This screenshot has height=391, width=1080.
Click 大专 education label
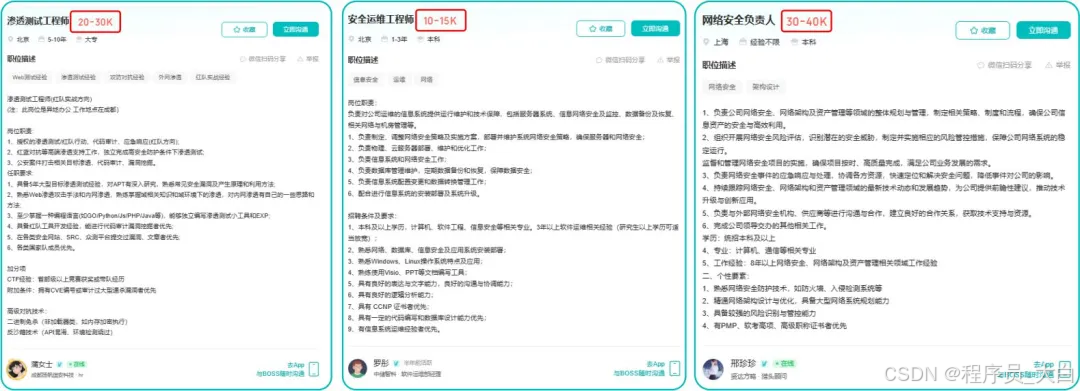[x=87, y=40]
